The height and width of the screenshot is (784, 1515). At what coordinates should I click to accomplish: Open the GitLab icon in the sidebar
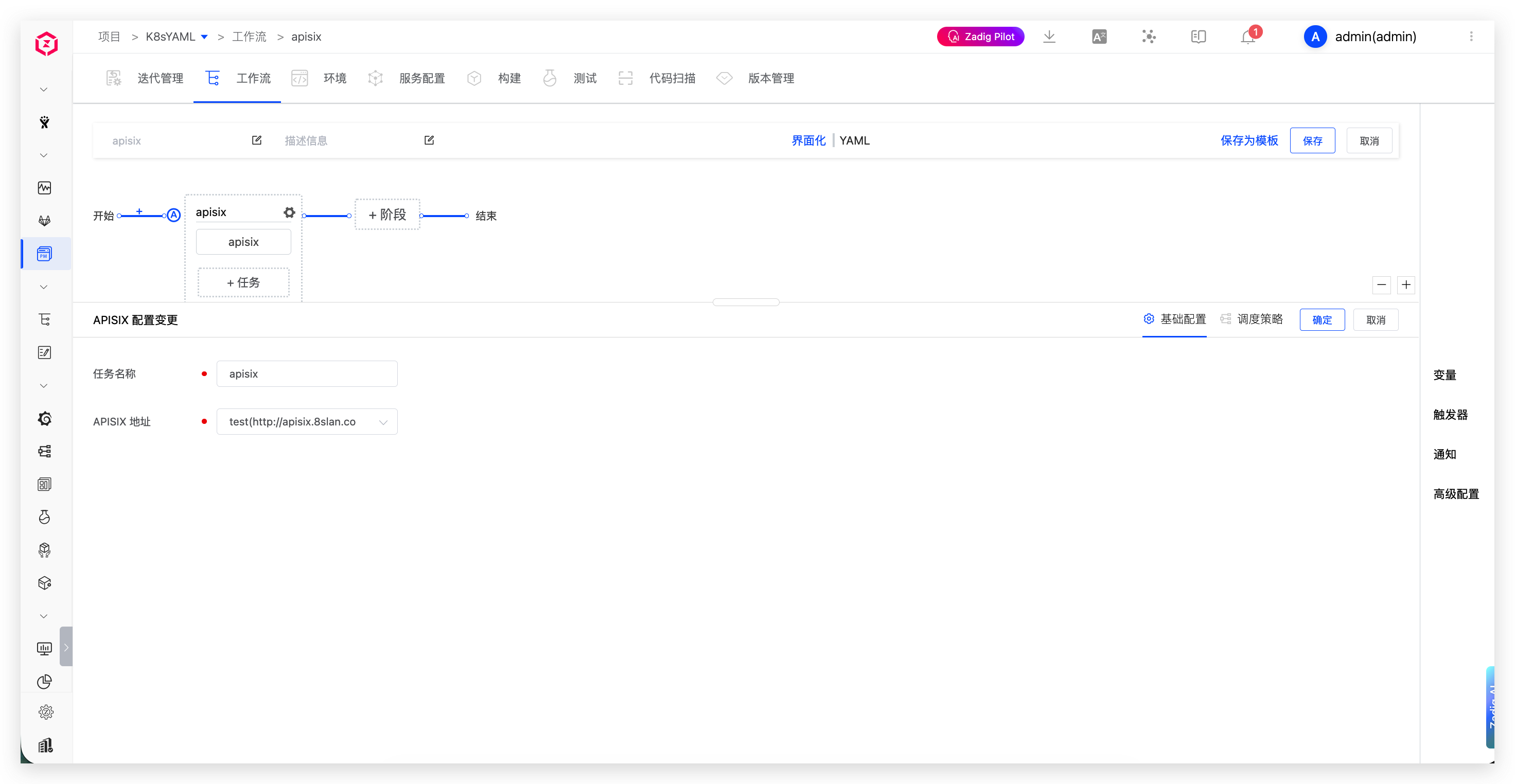tap(45, 220)
